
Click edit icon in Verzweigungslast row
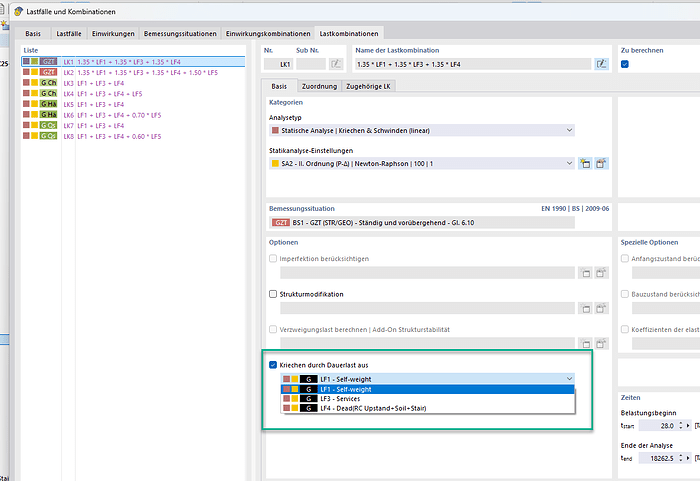tap(601, 343)
